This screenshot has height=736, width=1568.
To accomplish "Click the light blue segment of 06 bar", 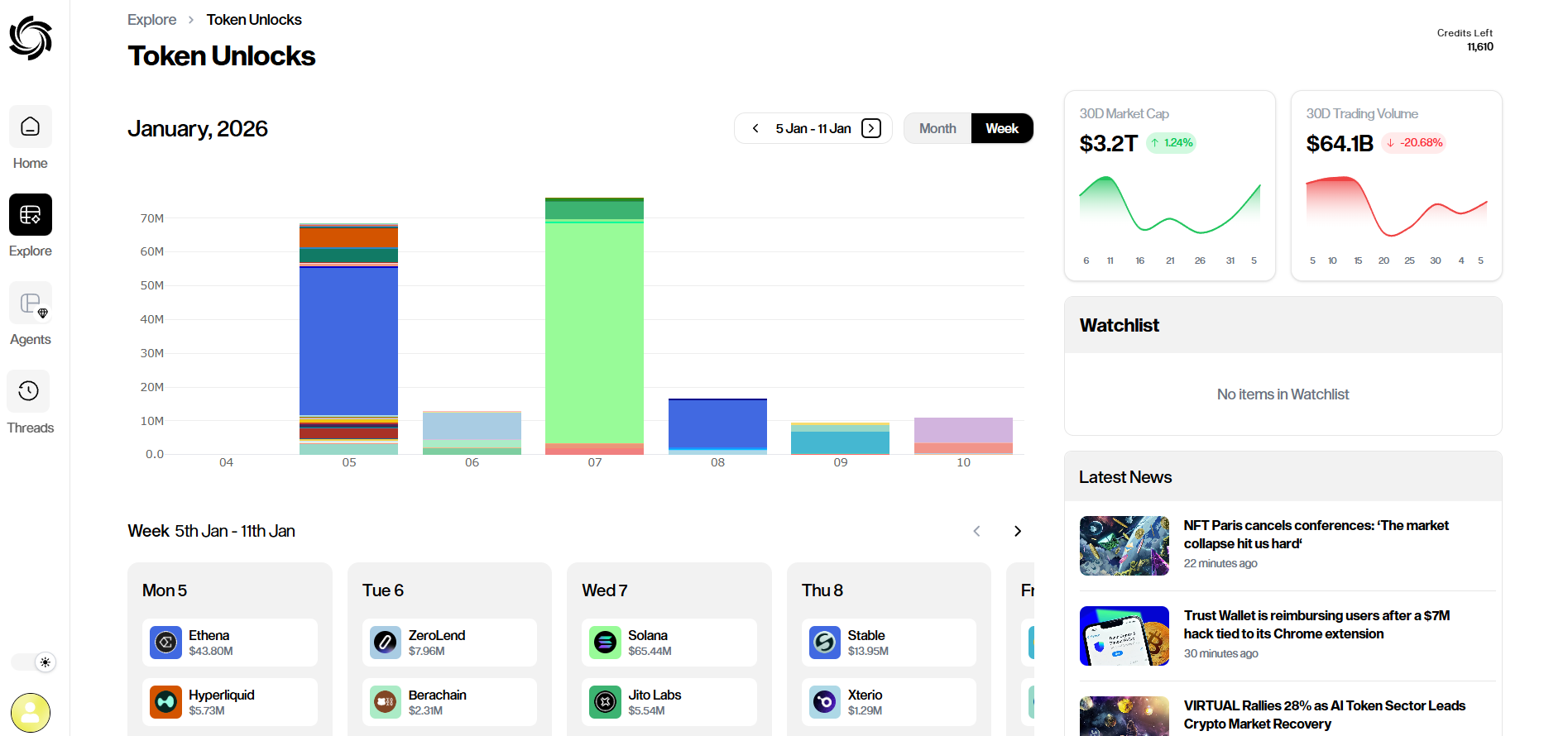I will point(472,427).
